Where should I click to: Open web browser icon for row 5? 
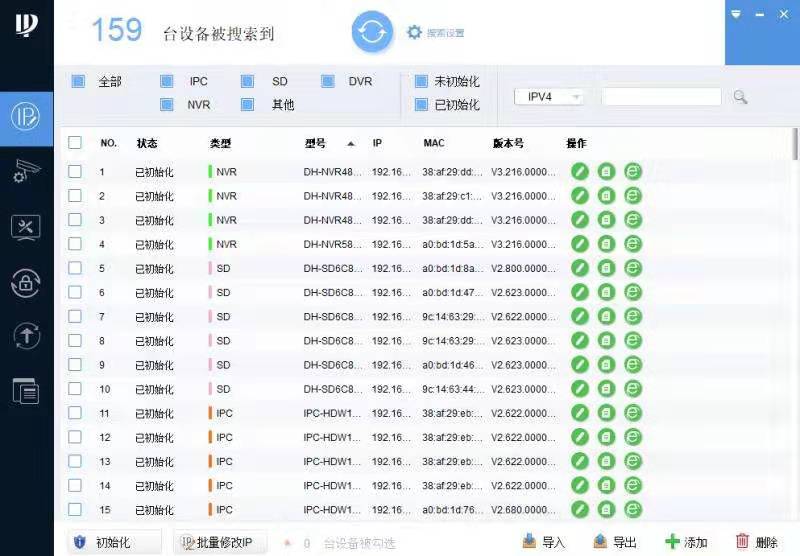[x=632, y=268]
